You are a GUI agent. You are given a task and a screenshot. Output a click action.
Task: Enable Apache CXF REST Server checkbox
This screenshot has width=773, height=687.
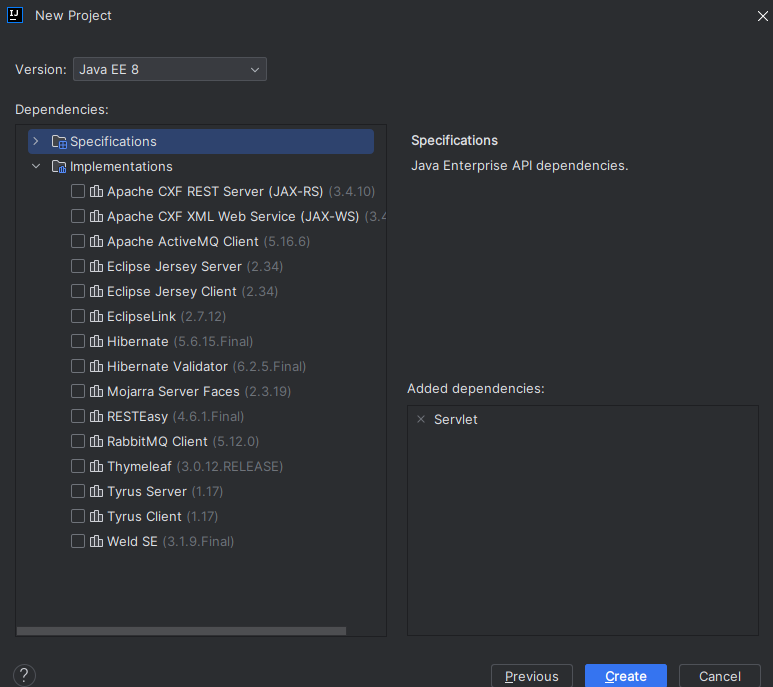tap(78, 191)
